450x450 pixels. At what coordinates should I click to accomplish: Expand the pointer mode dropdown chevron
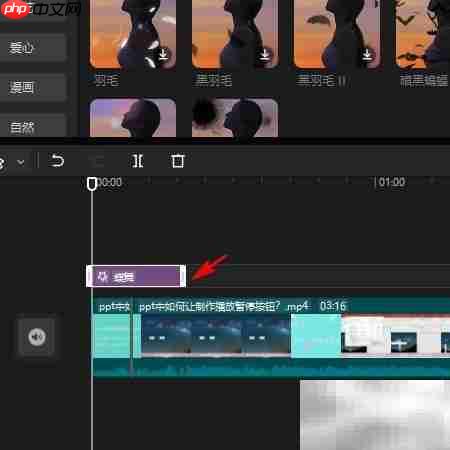[21, 162]
